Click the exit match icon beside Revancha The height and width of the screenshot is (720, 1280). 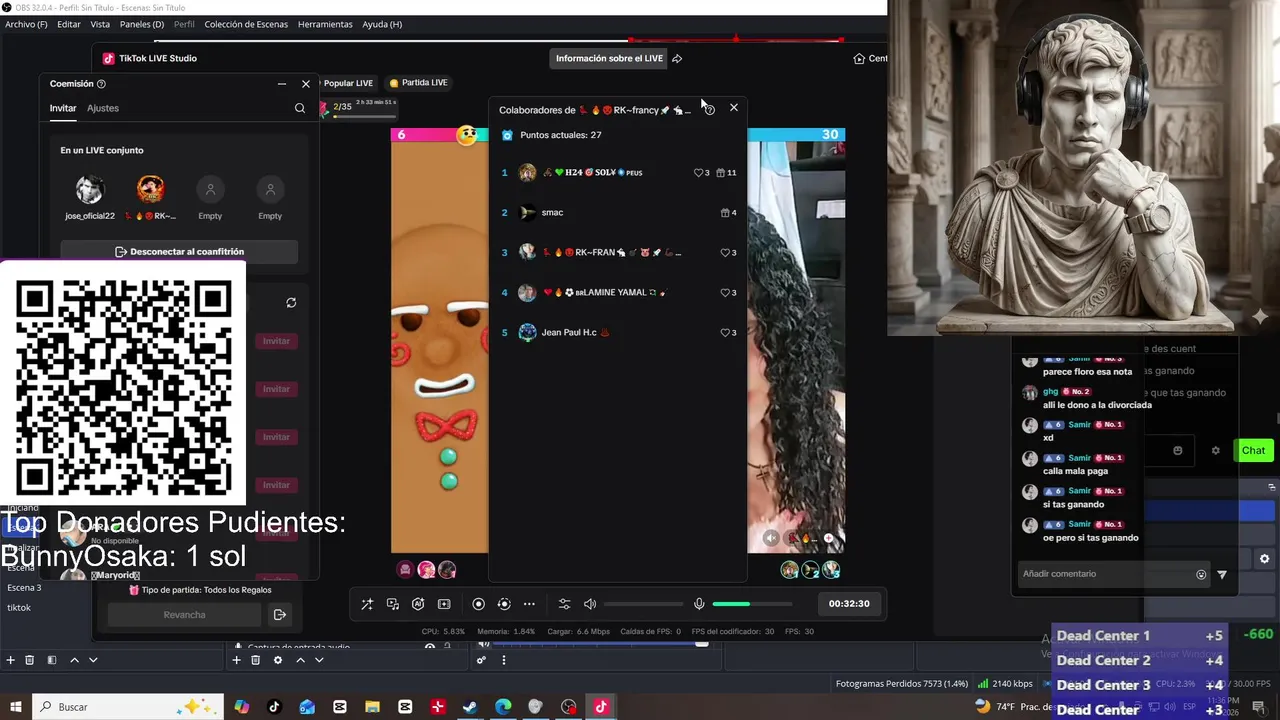(x=280, y=615)
